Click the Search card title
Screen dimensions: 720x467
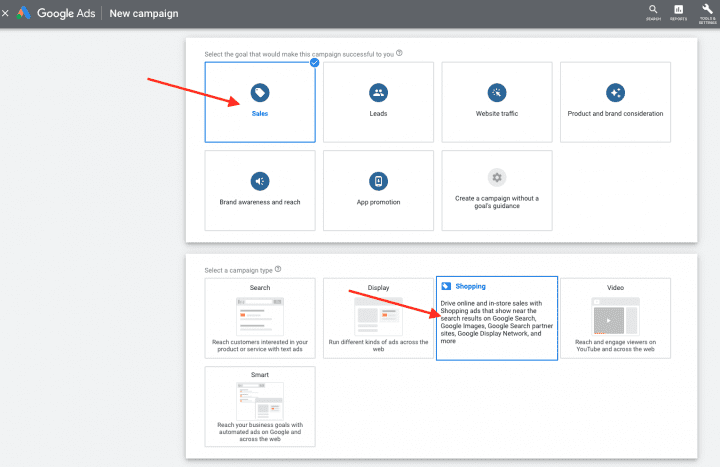click(260, 287)
